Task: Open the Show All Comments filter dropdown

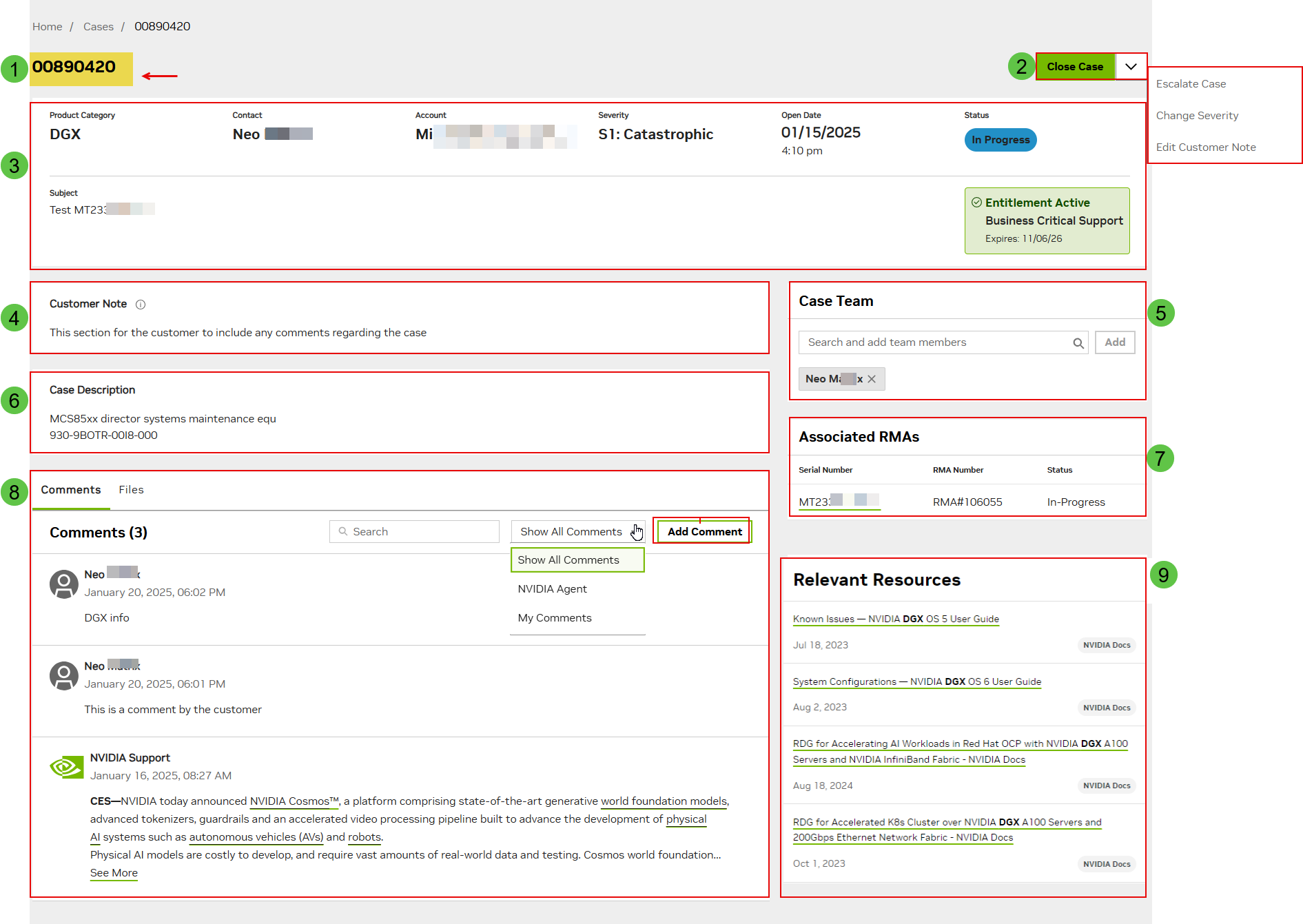Action: coord(578,532)
